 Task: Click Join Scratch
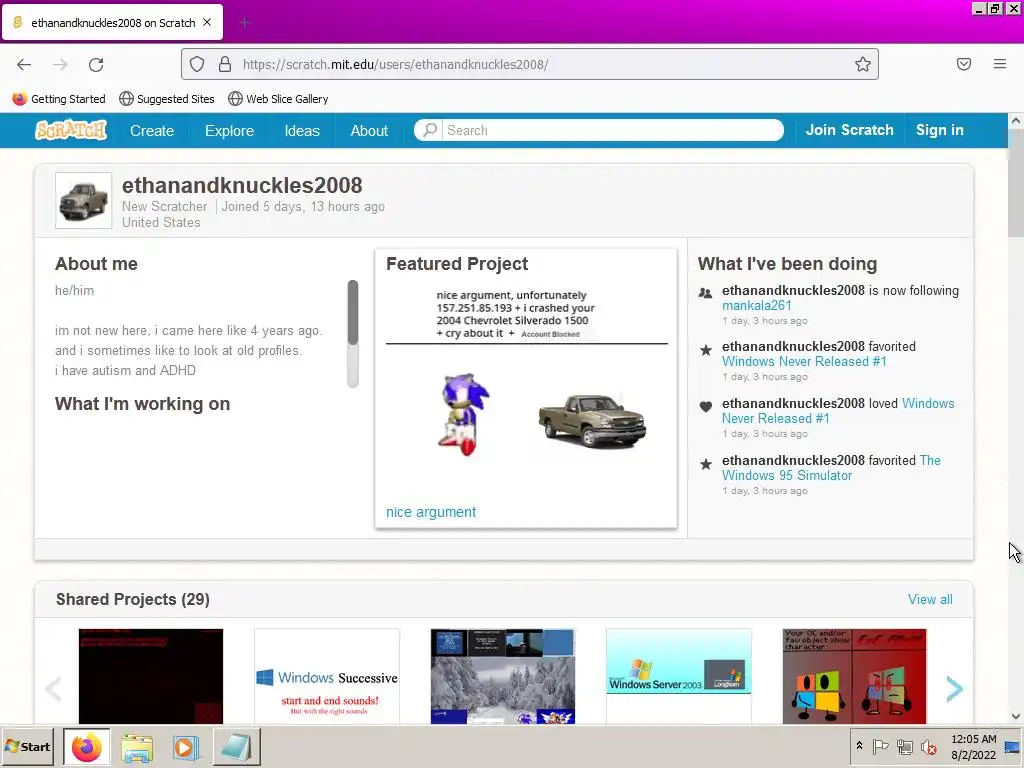tap(849, 130)
